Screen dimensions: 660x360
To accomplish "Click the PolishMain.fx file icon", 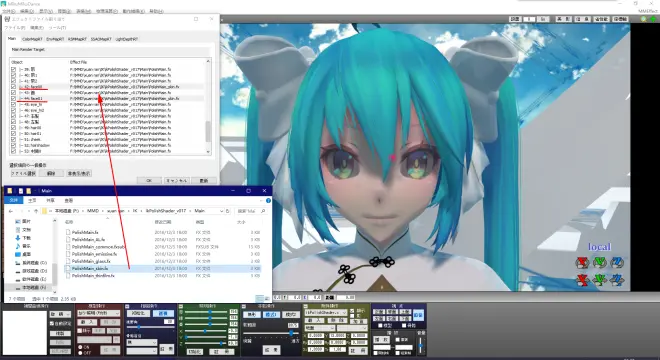I will coord(68,232).
